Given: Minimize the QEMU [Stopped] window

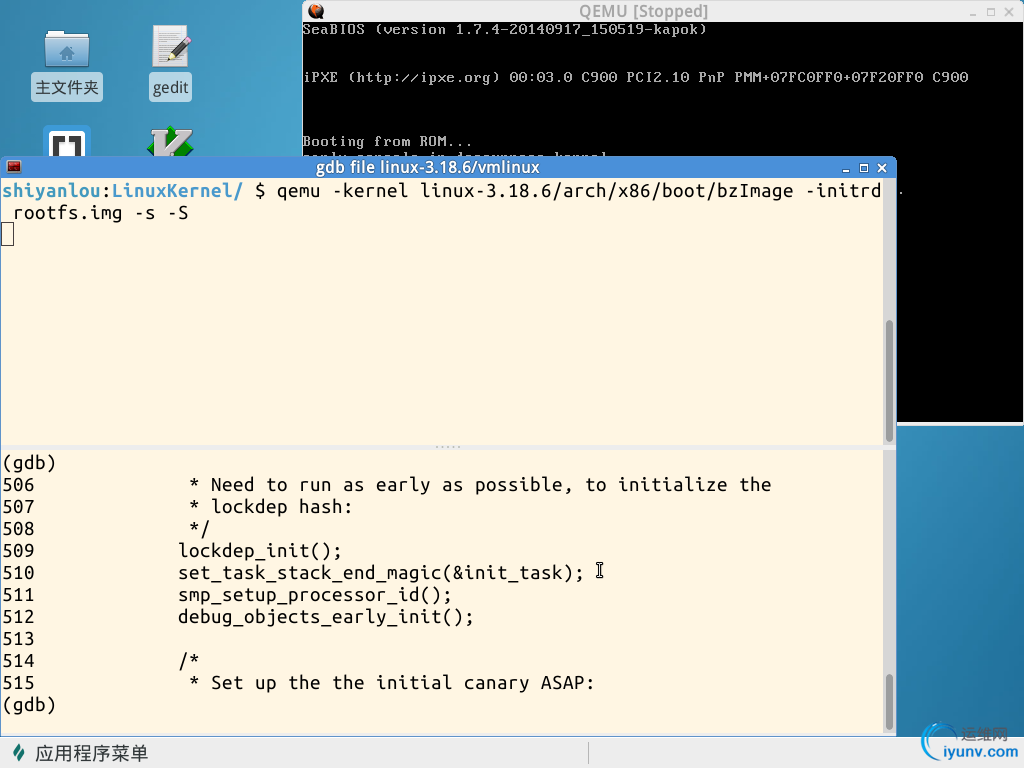Looking at the screenshot, I should pyautogui.click(x=973, y=12).
